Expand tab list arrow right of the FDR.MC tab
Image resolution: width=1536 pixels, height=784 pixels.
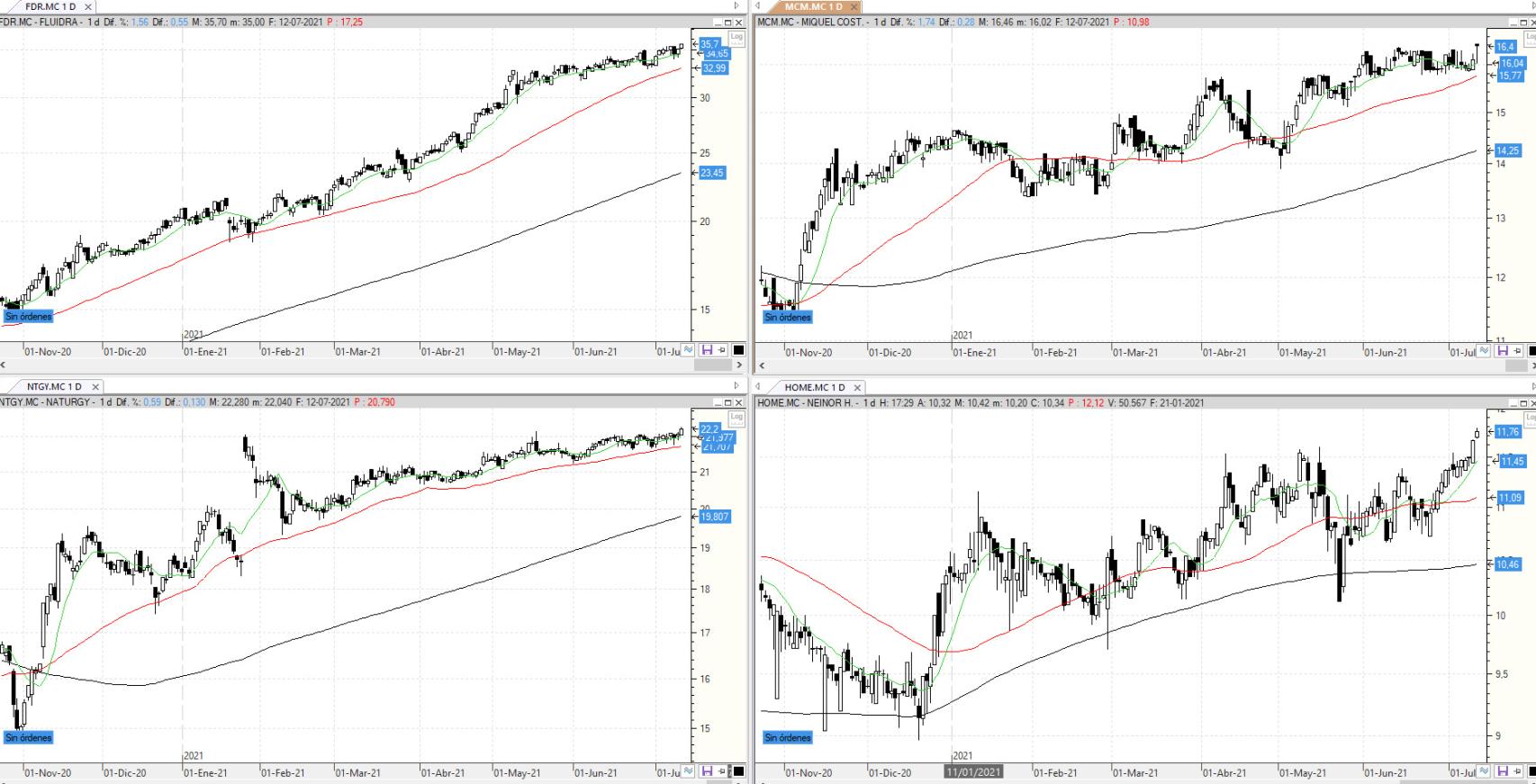(736, 6)
